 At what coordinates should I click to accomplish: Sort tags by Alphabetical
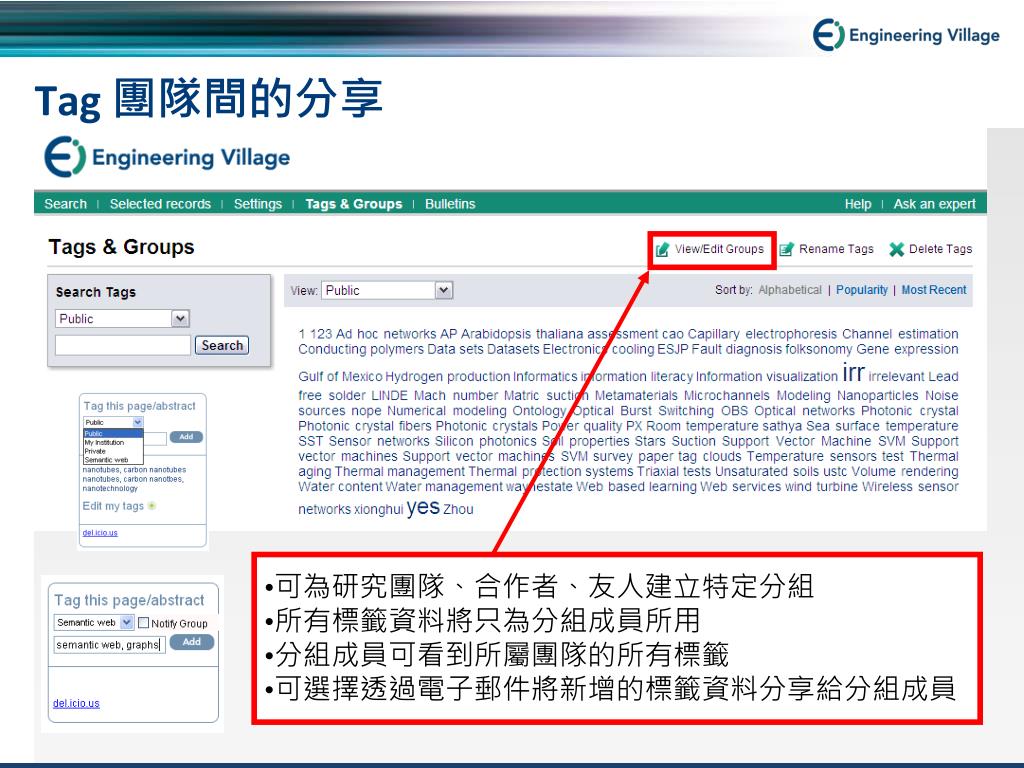pos(790,290)
